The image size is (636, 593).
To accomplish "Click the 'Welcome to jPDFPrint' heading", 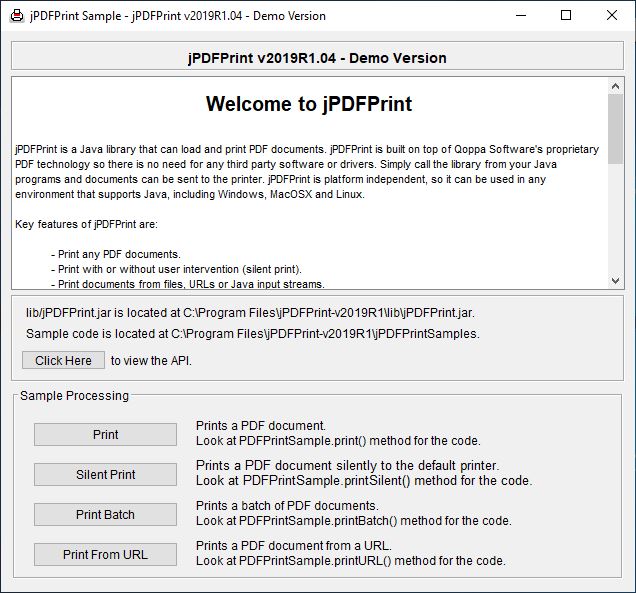I will point(309,104).
